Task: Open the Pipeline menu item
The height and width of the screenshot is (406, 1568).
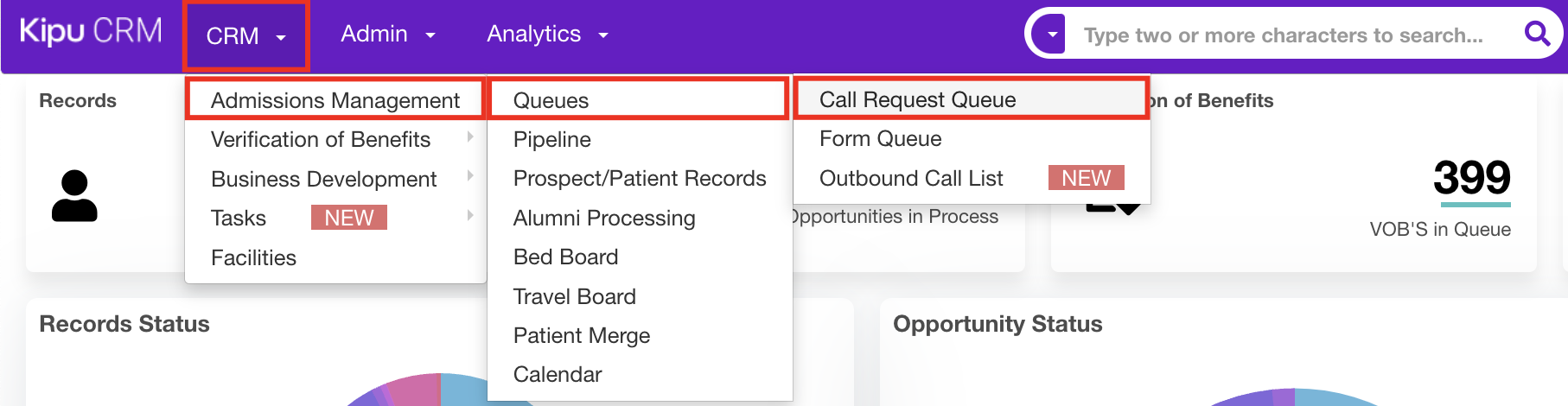Action: pos(551,139)
